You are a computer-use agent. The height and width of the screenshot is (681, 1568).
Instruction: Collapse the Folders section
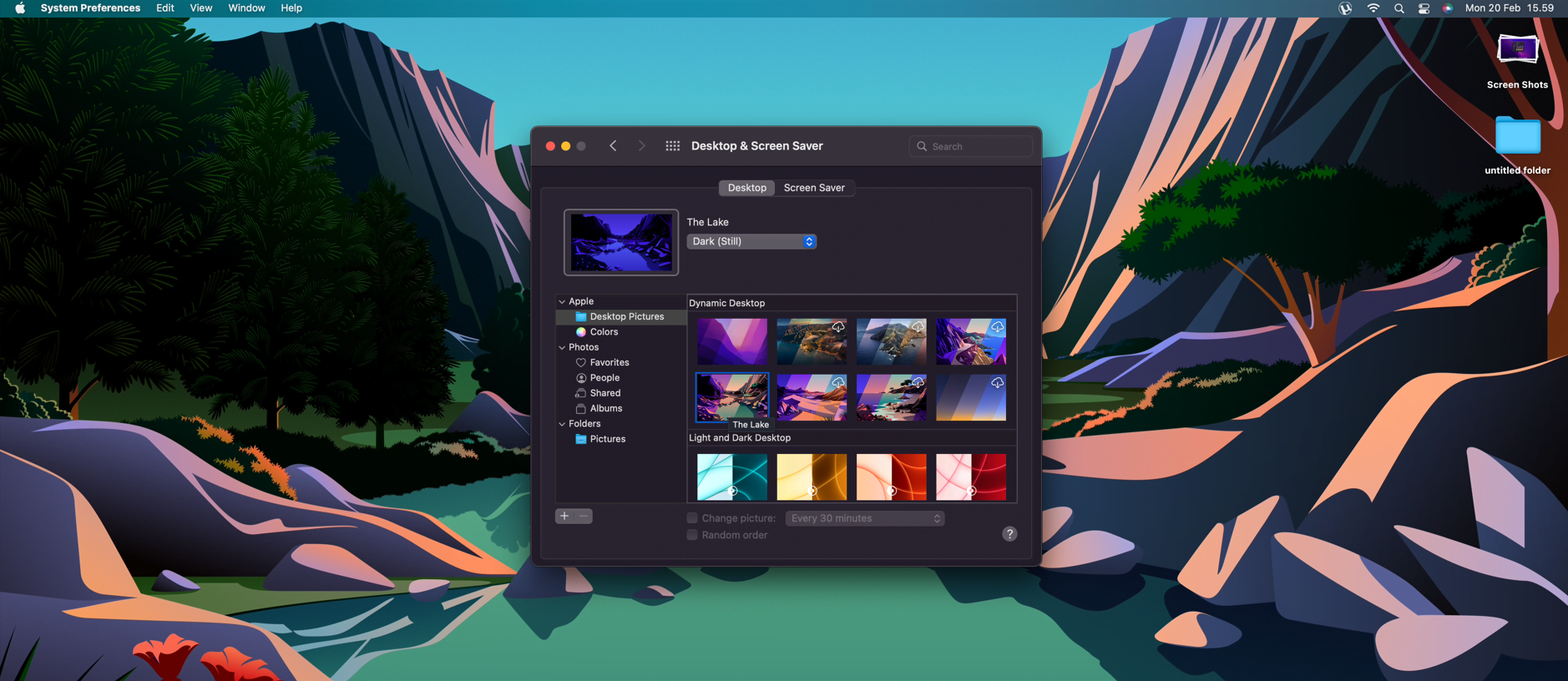(562, 424)
